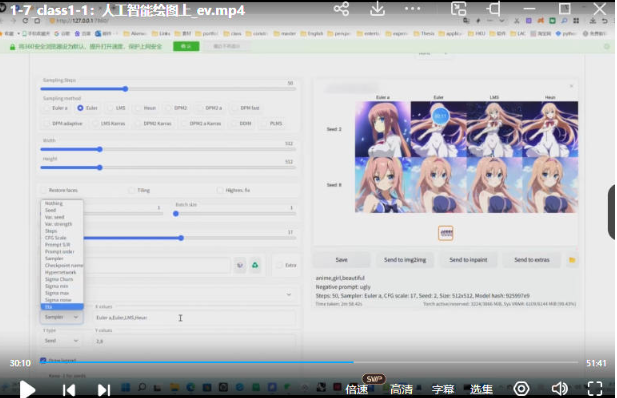
Task: Enable the Tiling checkbox
Action: (x=132, y=190)
